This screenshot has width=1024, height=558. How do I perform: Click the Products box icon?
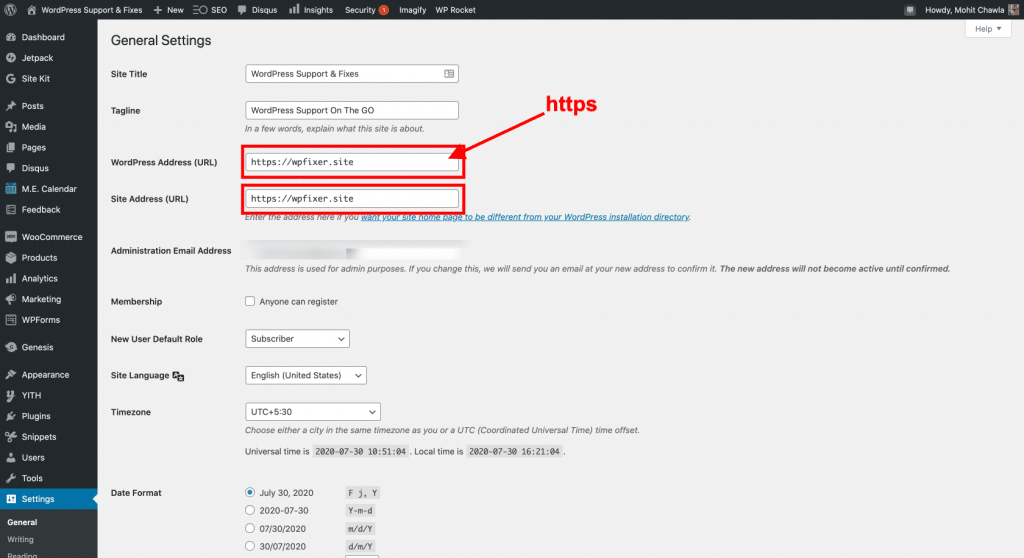point(11,257)
